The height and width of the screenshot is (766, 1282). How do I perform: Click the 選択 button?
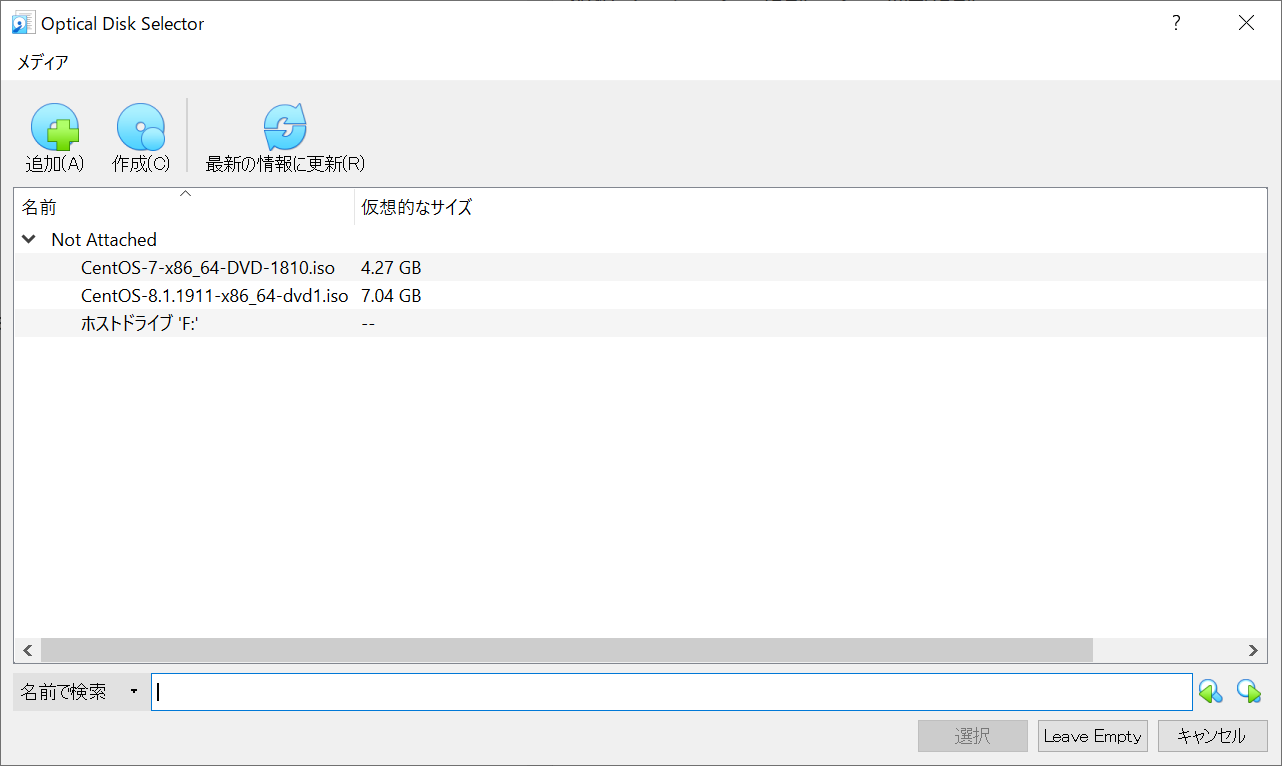point(973,736)
